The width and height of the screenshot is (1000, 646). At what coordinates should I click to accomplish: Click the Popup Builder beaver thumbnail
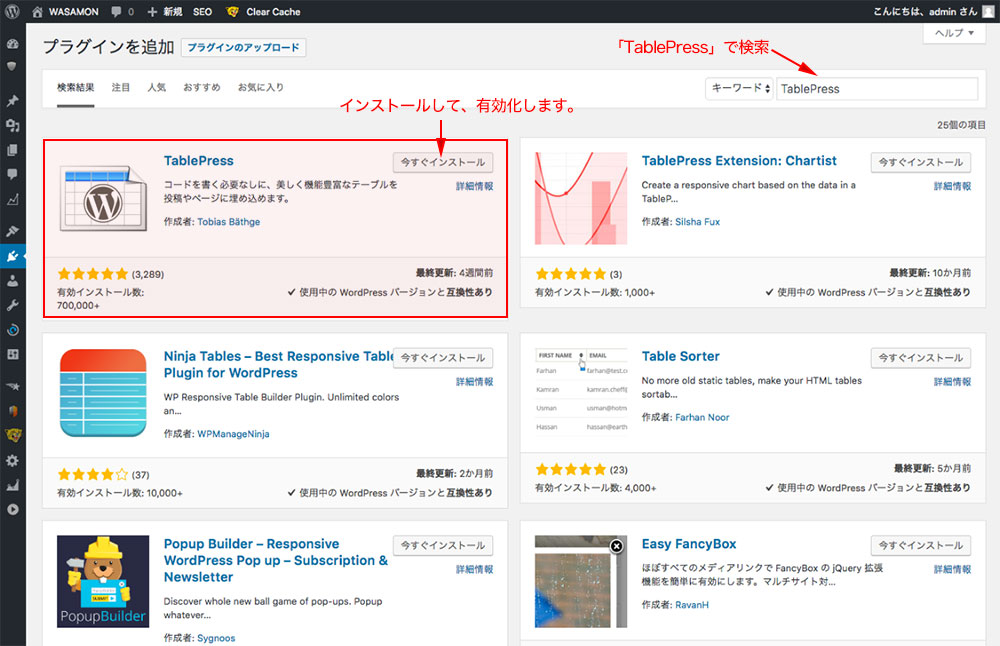point(103,581)
